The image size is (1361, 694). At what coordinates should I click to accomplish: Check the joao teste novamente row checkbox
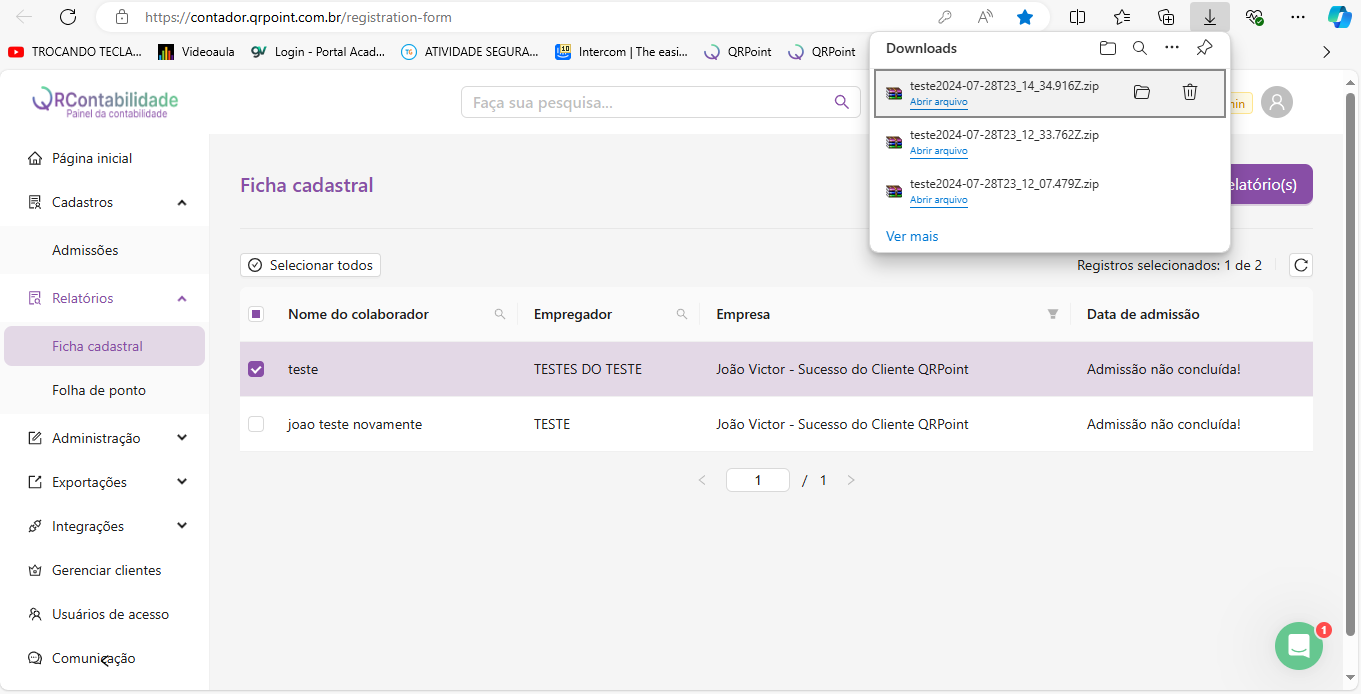coord(256,424)
